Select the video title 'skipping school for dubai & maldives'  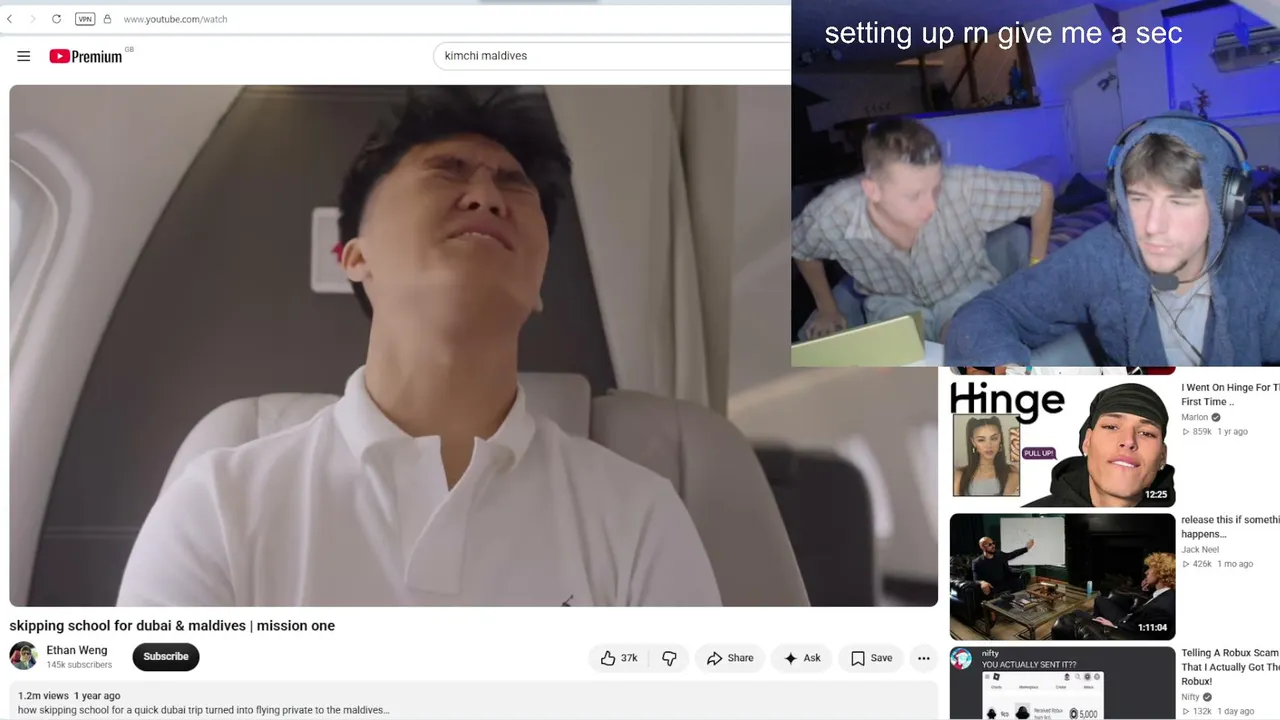[x=172, y=626]
